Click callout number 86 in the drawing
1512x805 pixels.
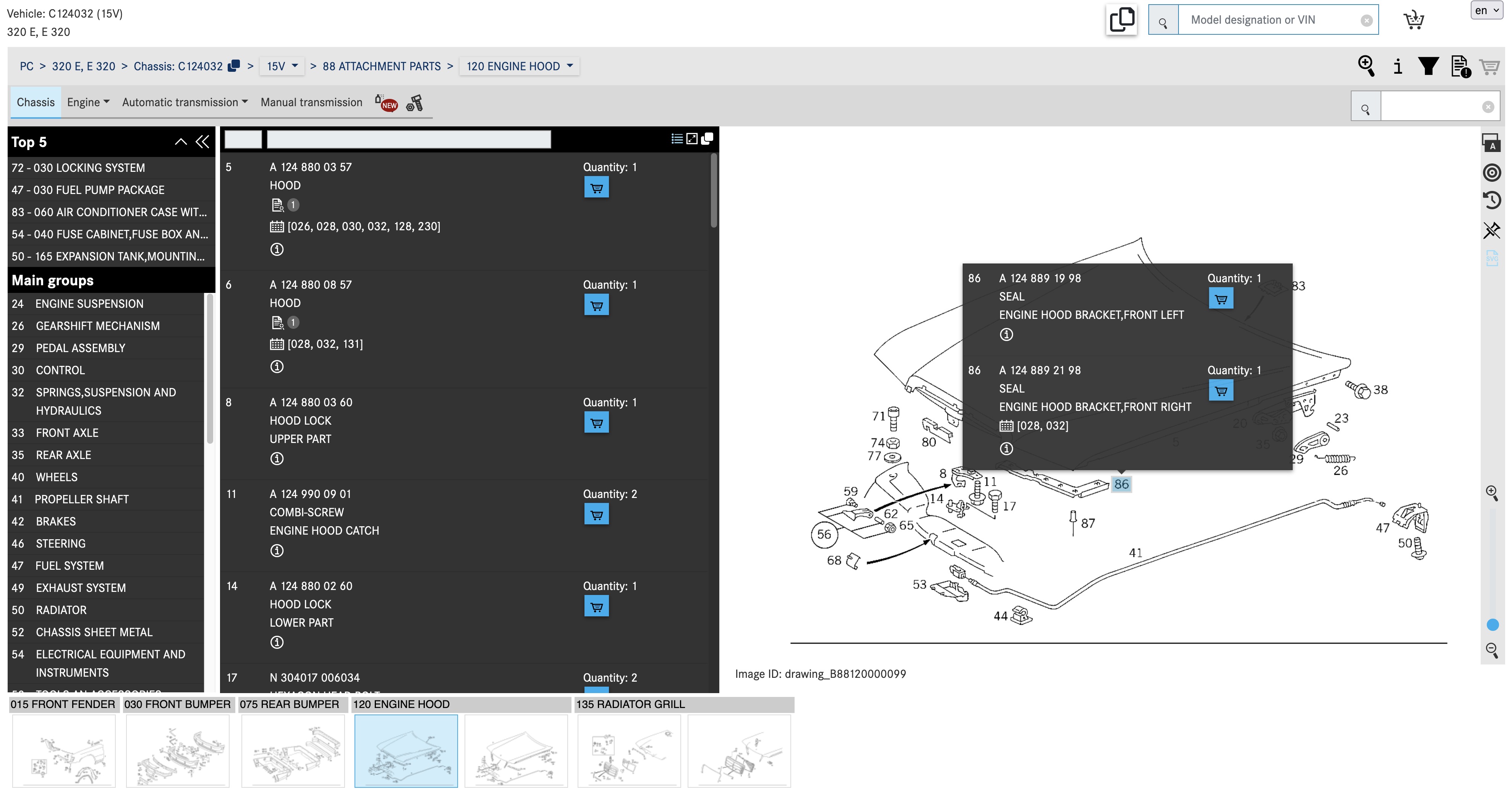pyautogui.click(x=1122, y=484)
